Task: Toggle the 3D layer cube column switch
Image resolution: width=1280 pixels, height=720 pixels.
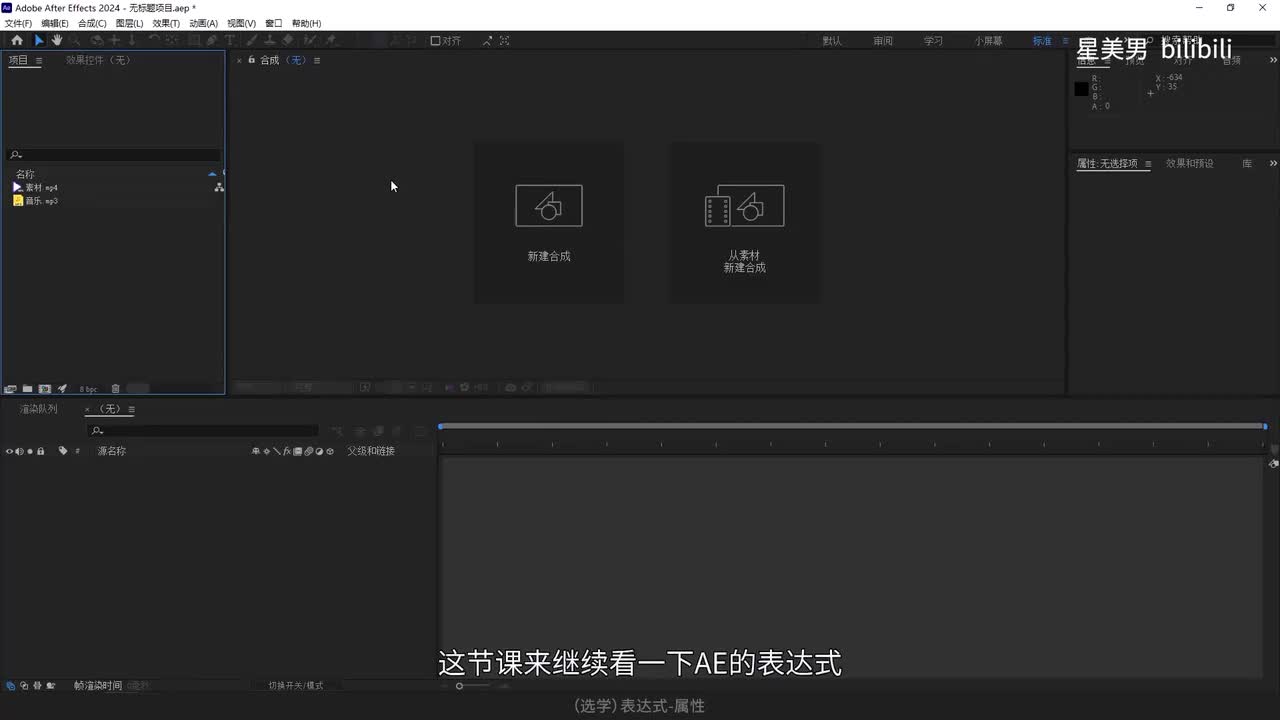Action: [330, 451]
